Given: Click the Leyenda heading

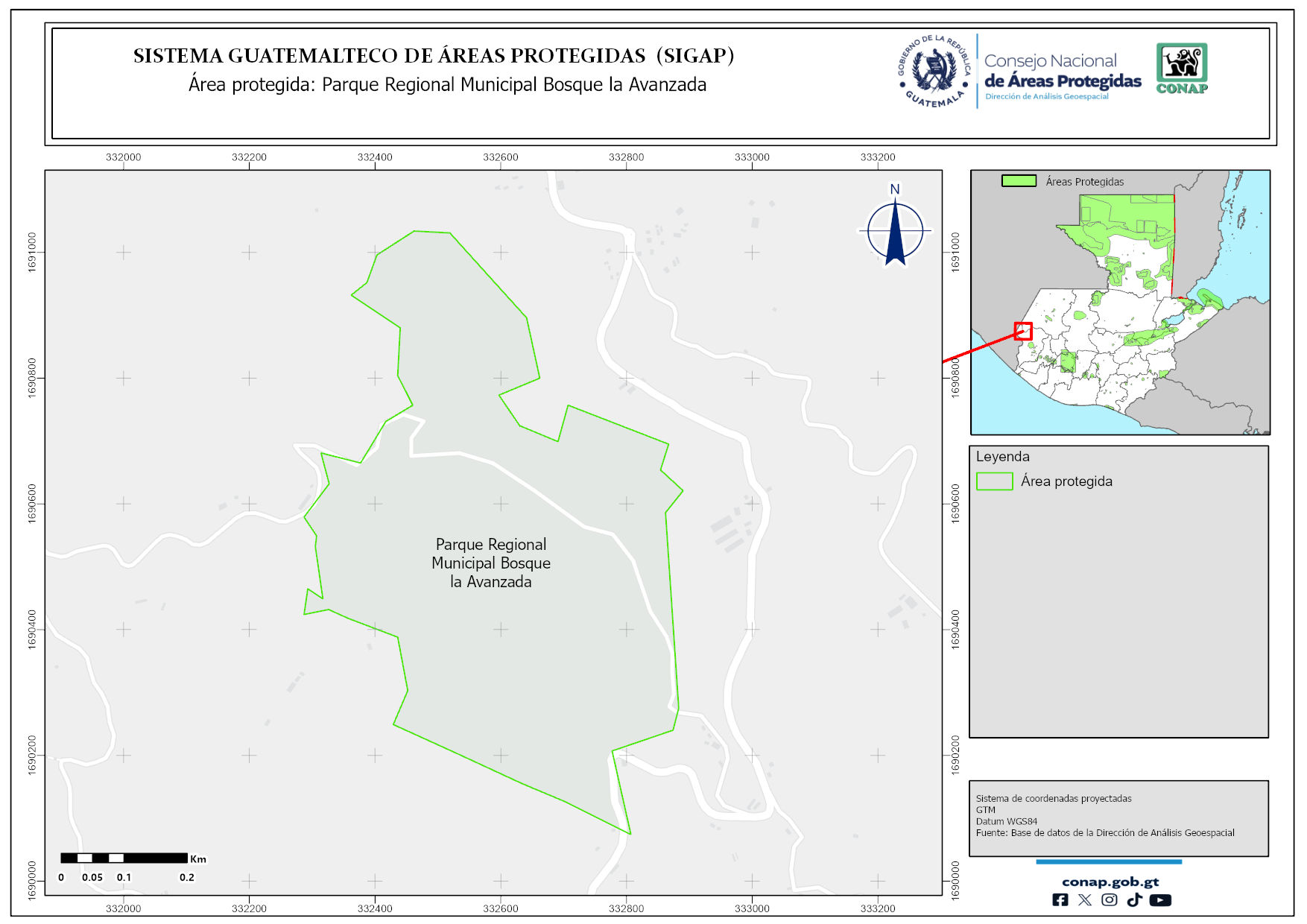Looking at the screenshot, I should tap(1002, 457).
